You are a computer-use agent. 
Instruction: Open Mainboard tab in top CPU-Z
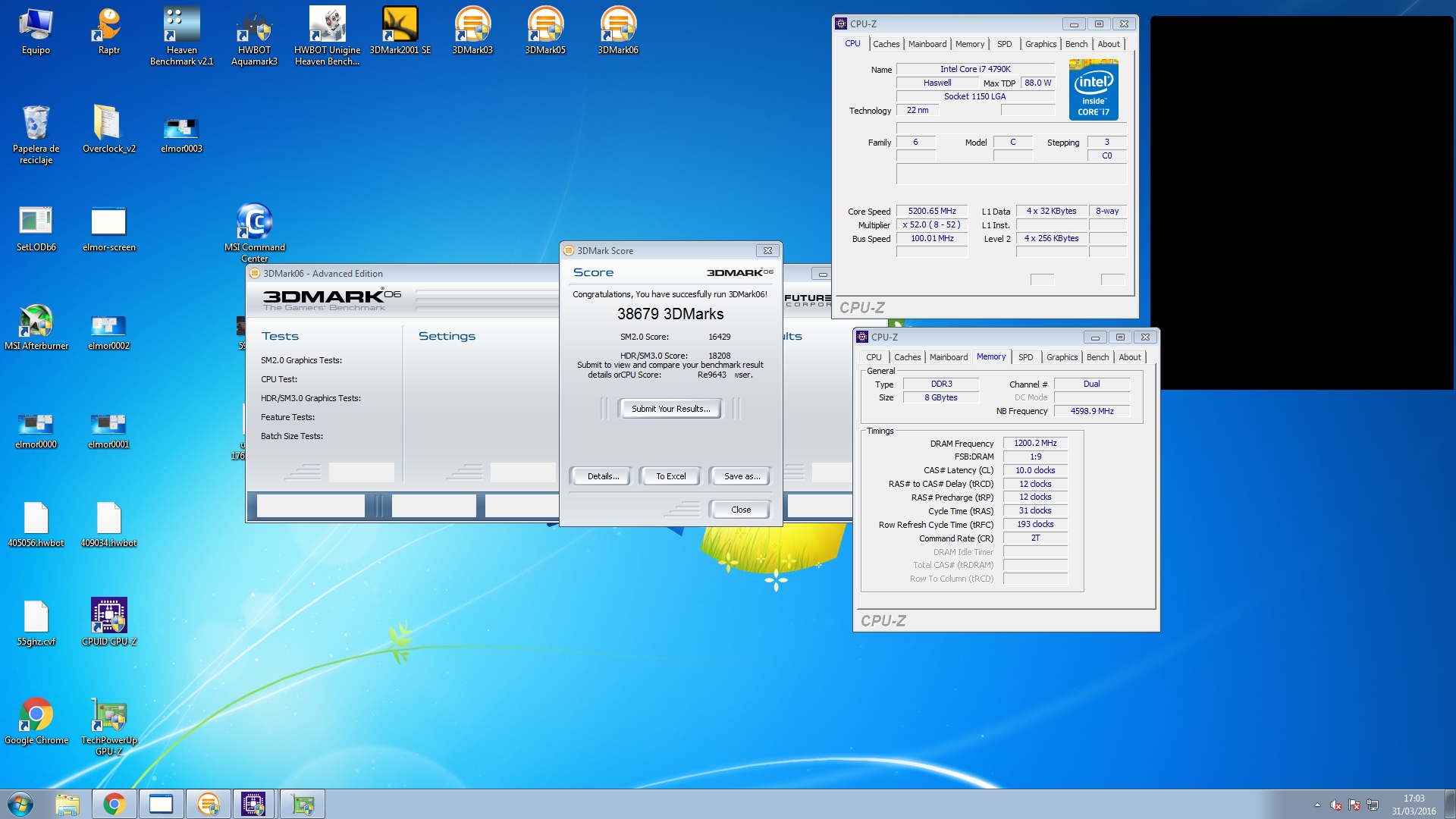927,44
